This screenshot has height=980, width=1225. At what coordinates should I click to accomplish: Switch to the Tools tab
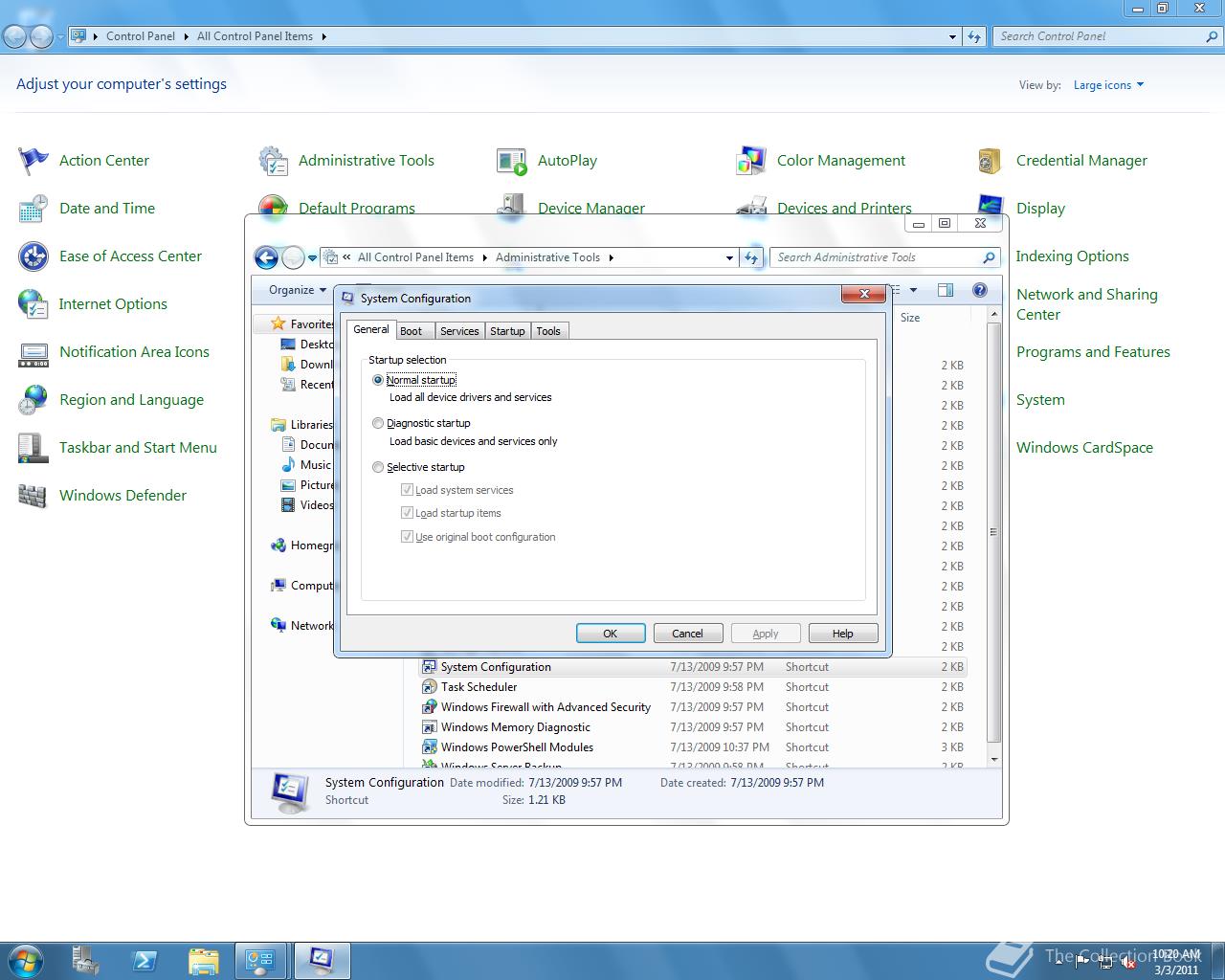pyautogui.click(x=548, y=331)
